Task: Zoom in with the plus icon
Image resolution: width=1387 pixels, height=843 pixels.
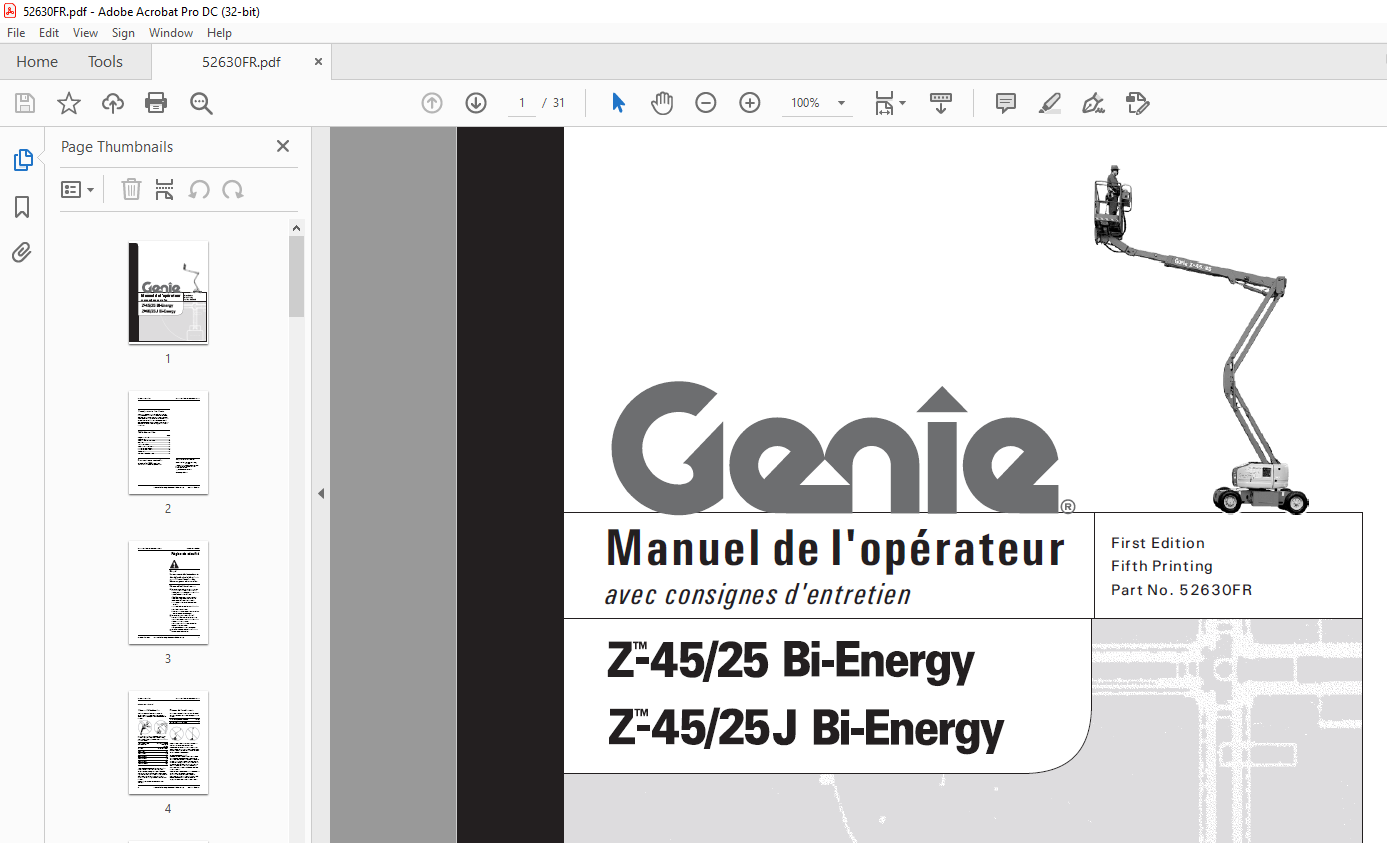Action: [x=750, y=103]
